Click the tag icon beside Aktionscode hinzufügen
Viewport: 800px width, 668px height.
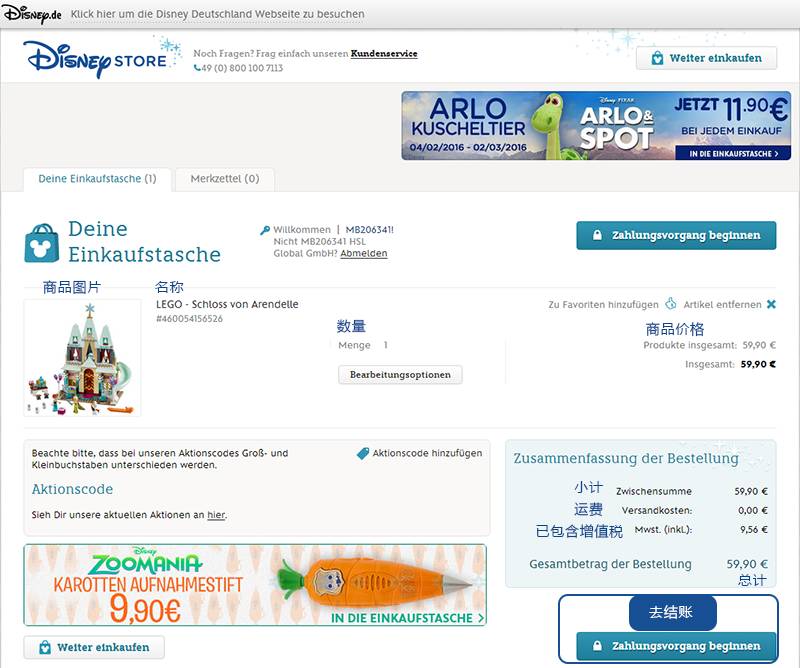point(363,453)
